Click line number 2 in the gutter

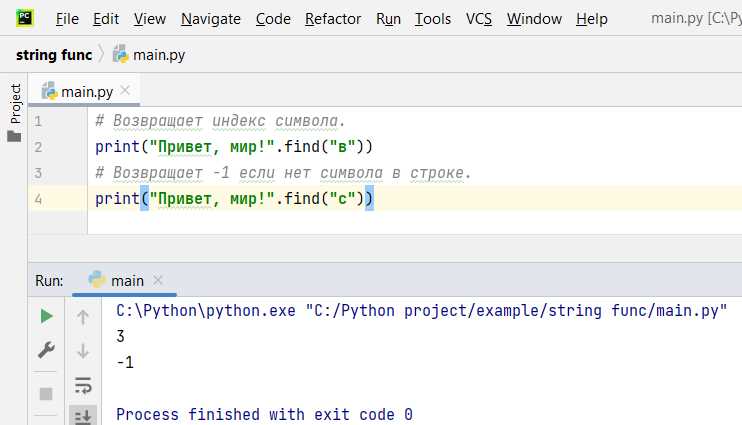pyautogui.click(x=38, y=147)
